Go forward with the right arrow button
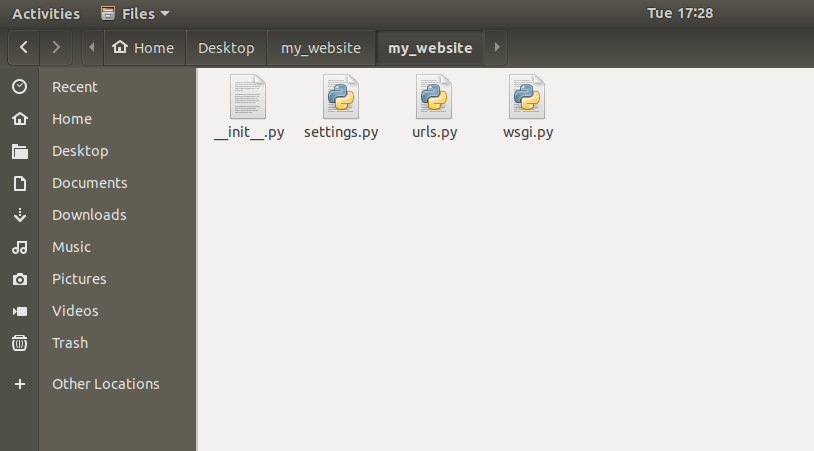The height and width of the screenshot is (451, 814). click(x=56, y=47)
